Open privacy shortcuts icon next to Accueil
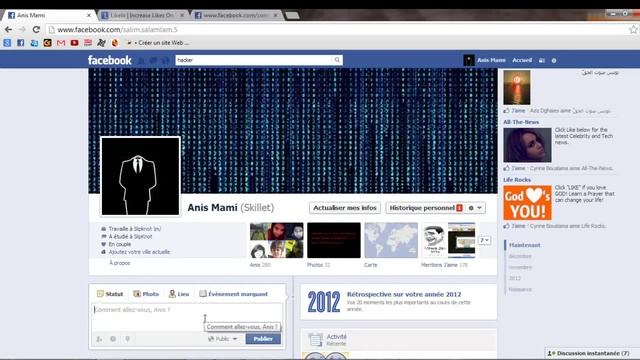The image size is (640, 360). (542, 60)
